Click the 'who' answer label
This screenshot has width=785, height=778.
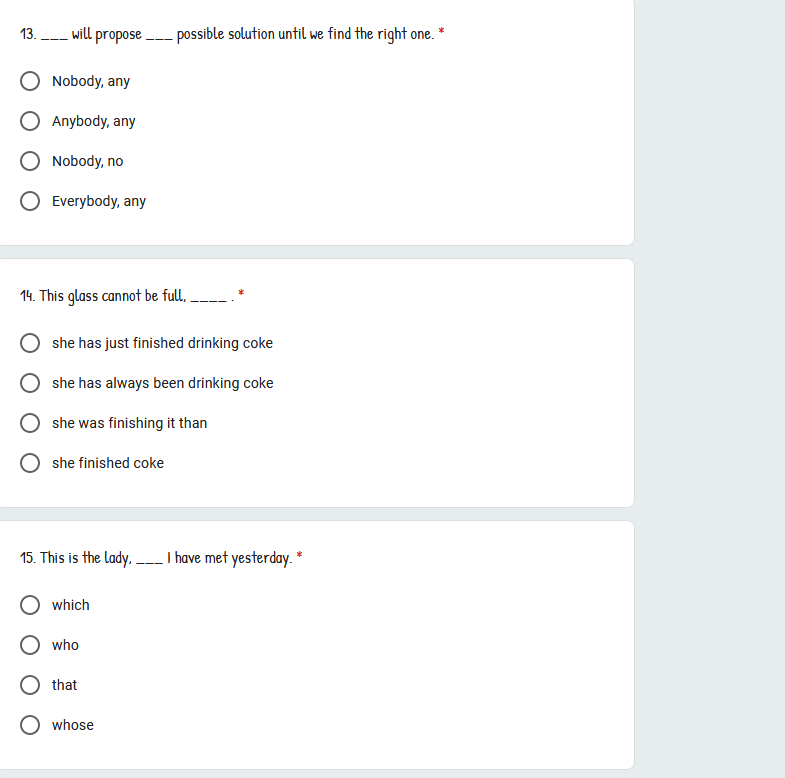(65, 645)
